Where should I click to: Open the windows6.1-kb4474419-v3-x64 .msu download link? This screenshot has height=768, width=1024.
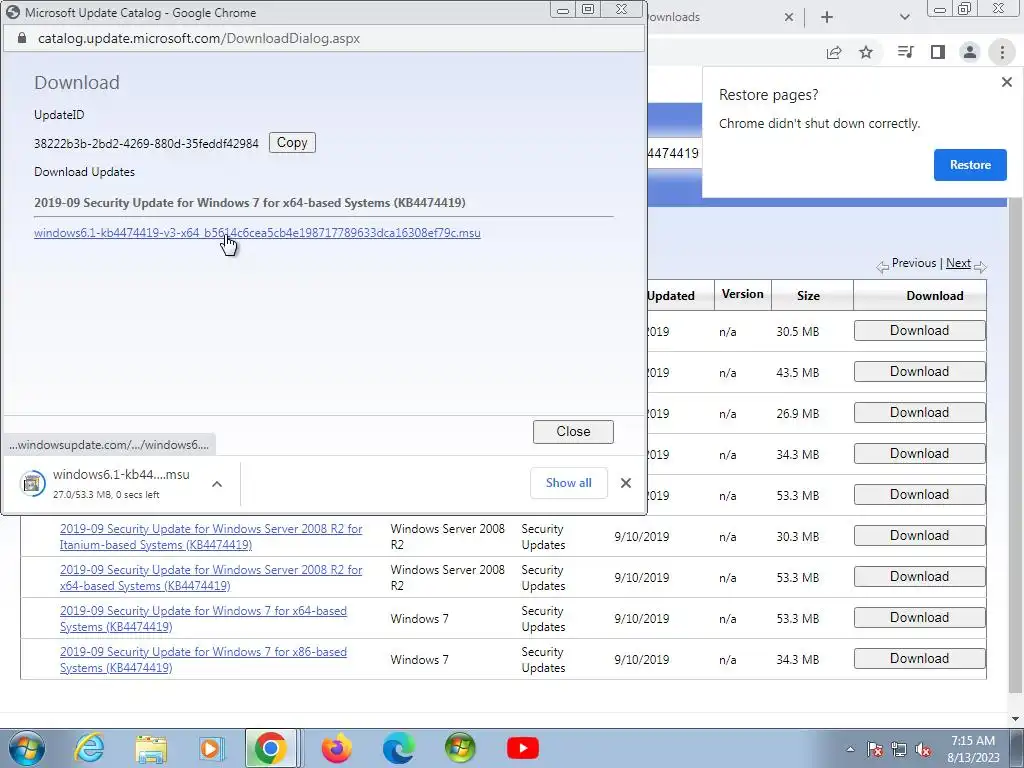[x=257, y=232]
